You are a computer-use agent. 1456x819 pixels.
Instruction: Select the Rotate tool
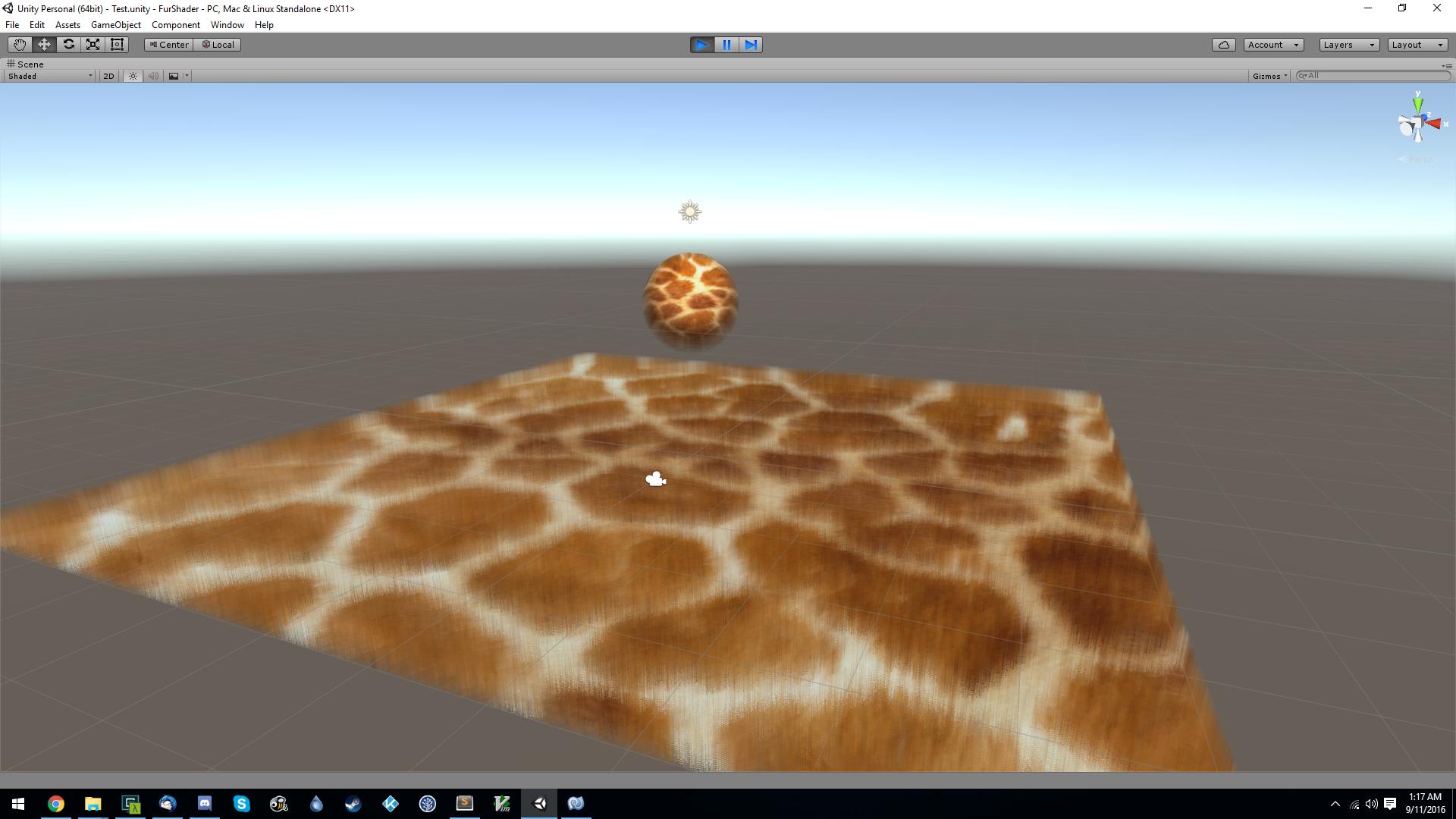pyautogui.click(x=68, y=44)
